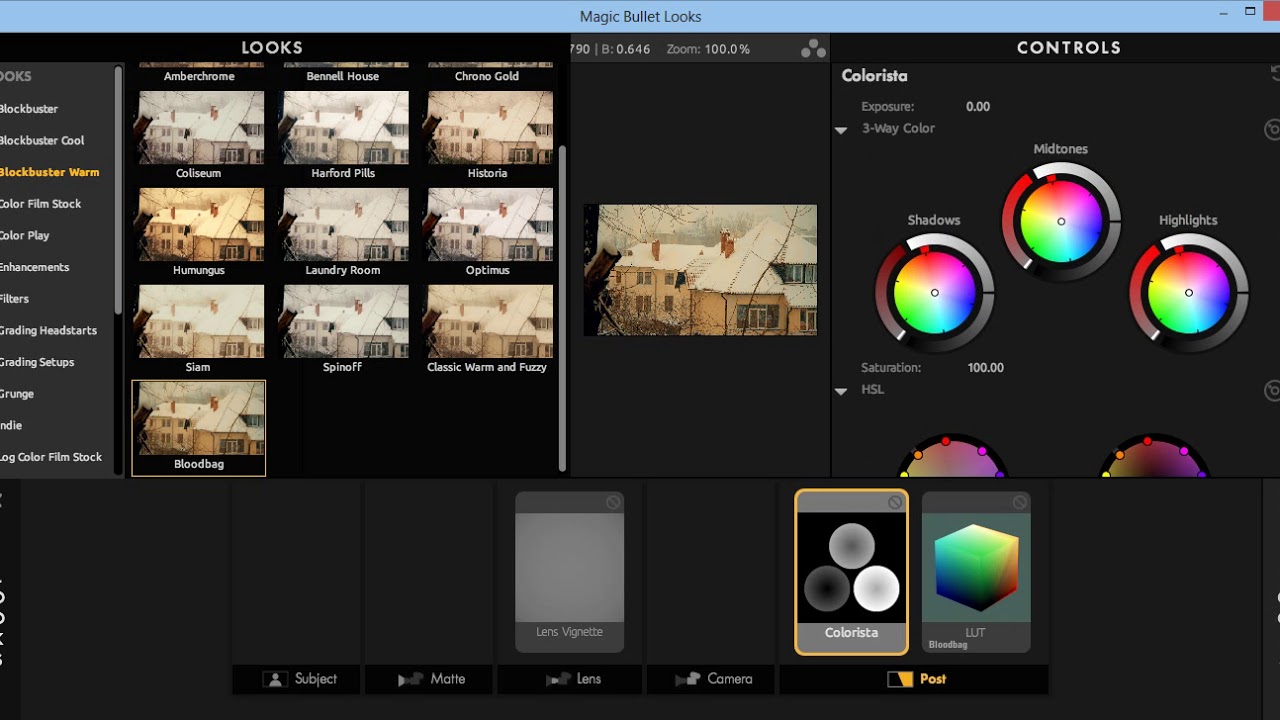The width and height of the screenshot is (1280, 720).
Task: Click the looks thumbnail grid scrollbar
Action: (x=562, y=308)
